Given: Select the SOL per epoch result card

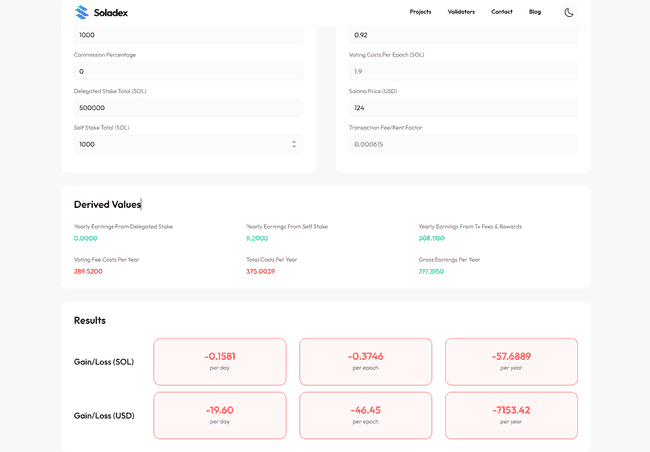Looking at the screenshot, I should (366, 361).
